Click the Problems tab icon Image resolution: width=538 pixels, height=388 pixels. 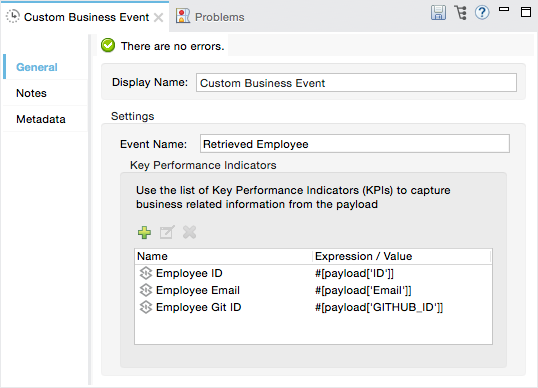183,16
